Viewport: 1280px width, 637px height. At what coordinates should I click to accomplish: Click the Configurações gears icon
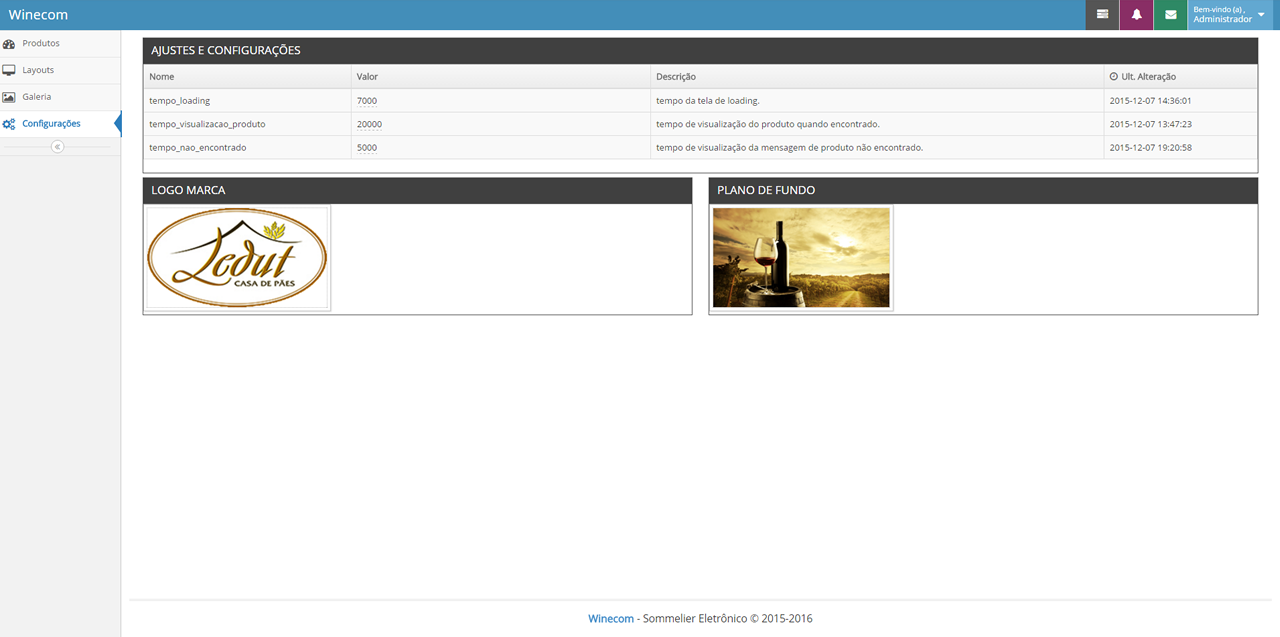tap(9, 124)
